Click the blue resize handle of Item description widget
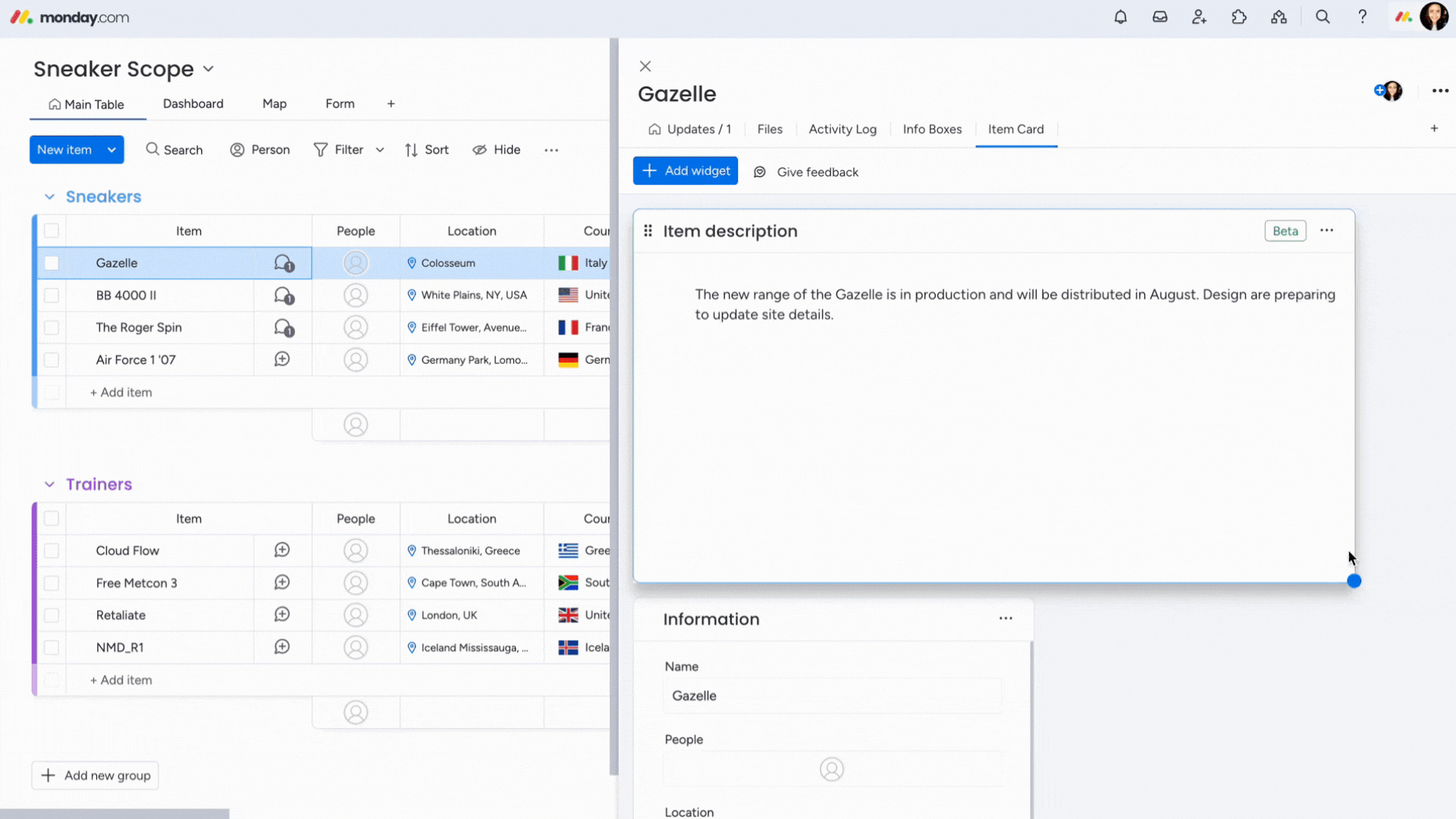 (x=1354, y=581)
